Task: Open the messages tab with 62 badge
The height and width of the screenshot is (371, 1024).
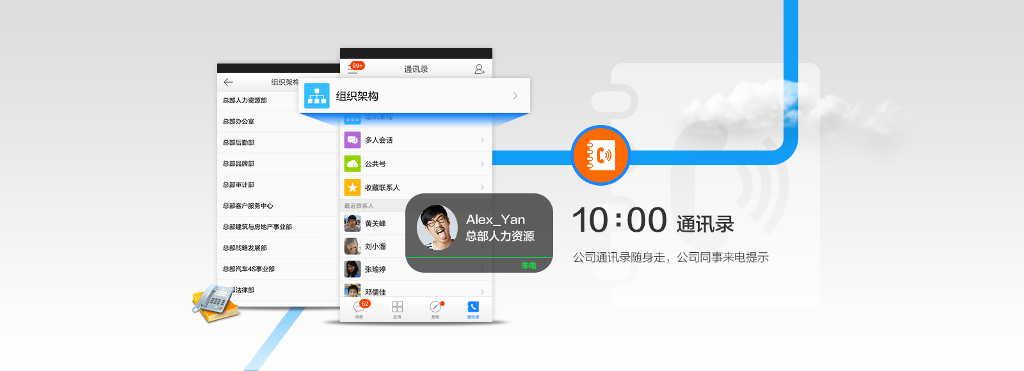Action: [x=359, y=309]
